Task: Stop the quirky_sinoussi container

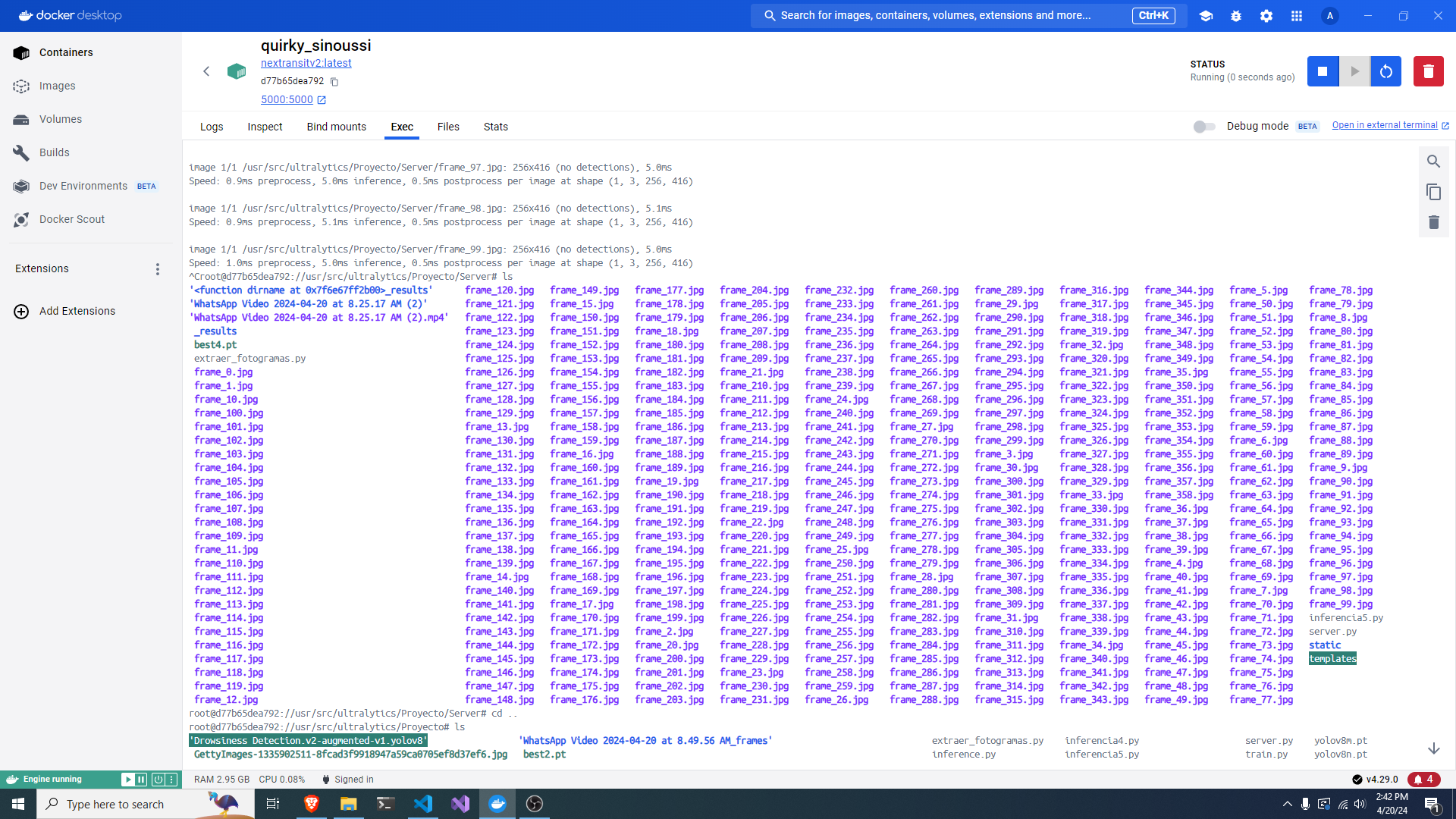Action: tap(1323, 71)
